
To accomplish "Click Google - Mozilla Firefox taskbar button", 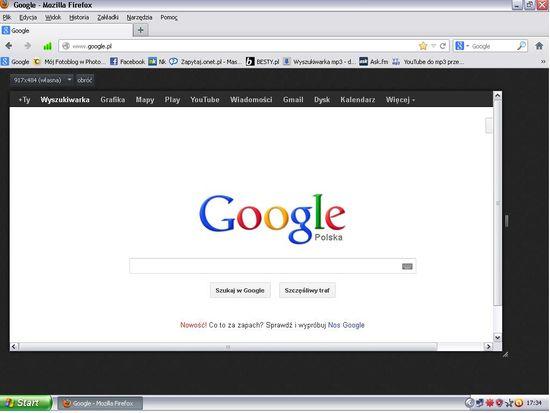I will [x=100, y=404].
